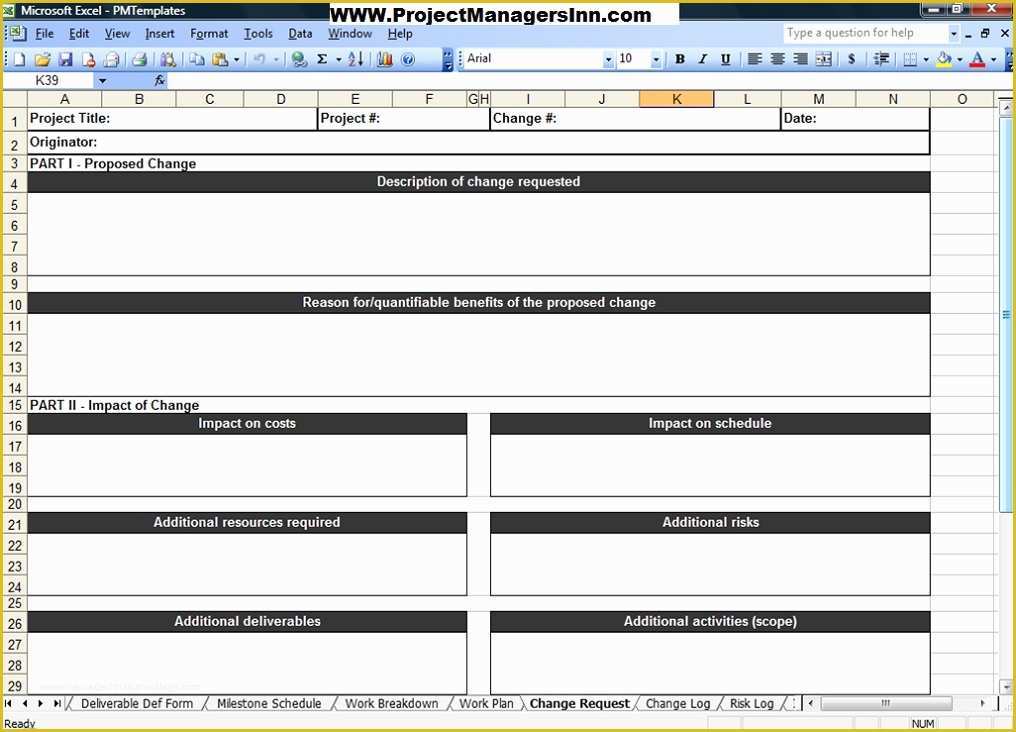
Task: Apply the yellow Fill Color paint bucket
Action: (944, 59)
